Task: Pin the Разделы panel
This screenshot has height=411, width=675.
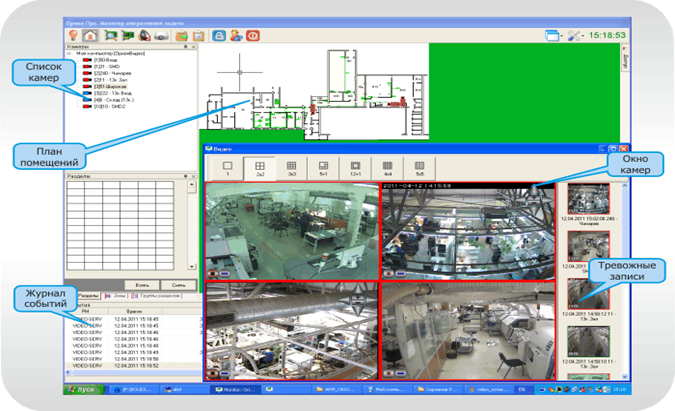Action: click(186, 176)
